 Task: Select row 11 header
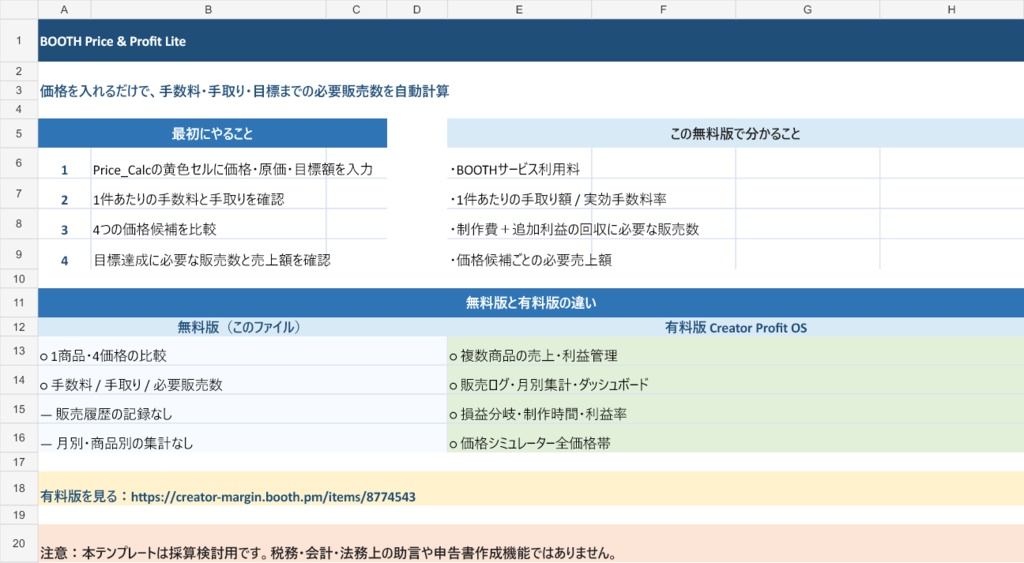coord(19,302)
